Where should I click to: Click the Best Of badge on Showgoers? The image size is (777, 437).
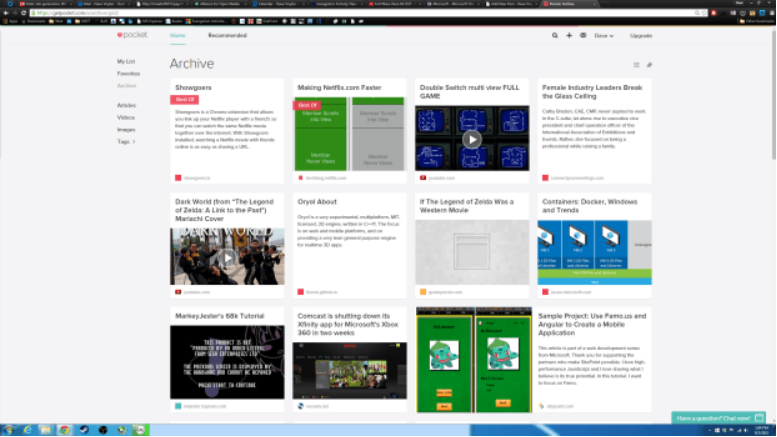(185, 100)
